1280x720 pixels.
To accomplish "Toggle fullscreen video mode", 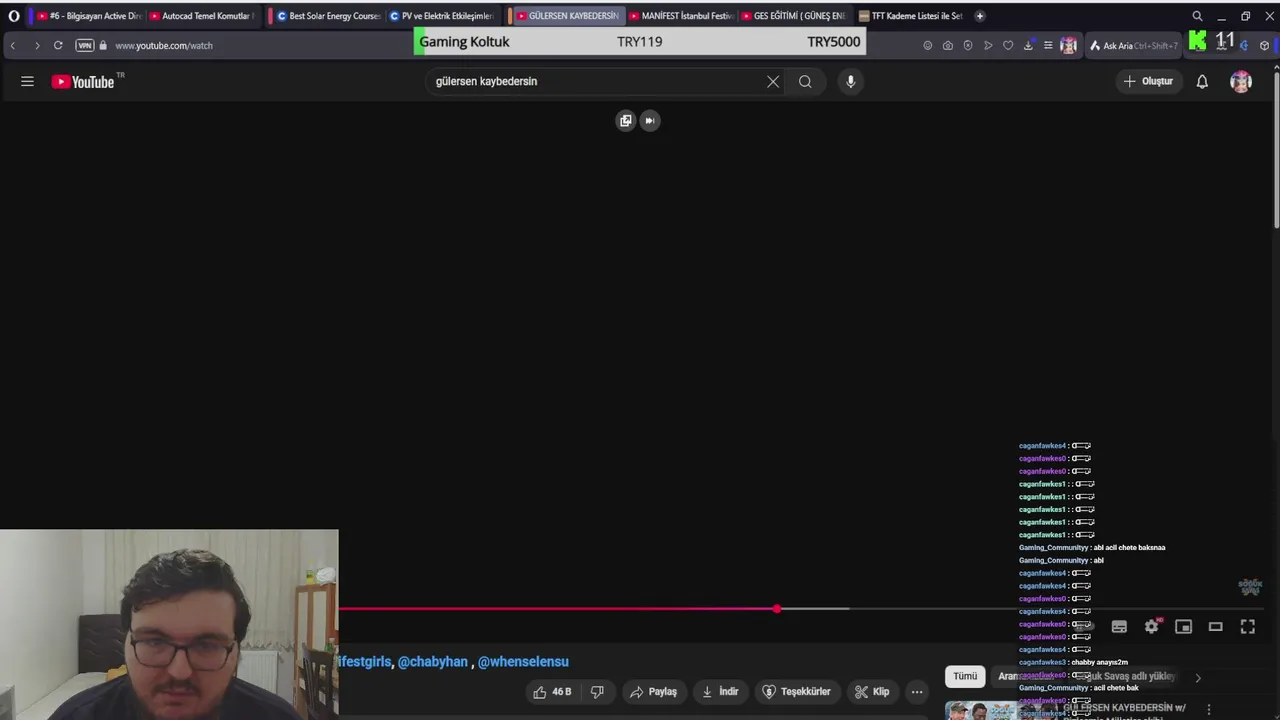I will (1248, 627).
